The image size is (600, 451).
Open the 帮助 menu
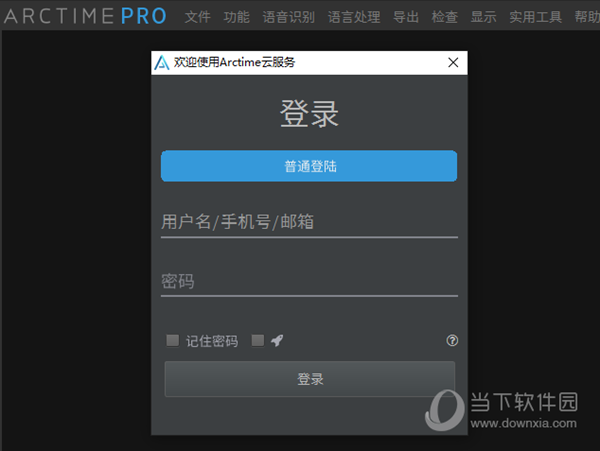point(587,17)
